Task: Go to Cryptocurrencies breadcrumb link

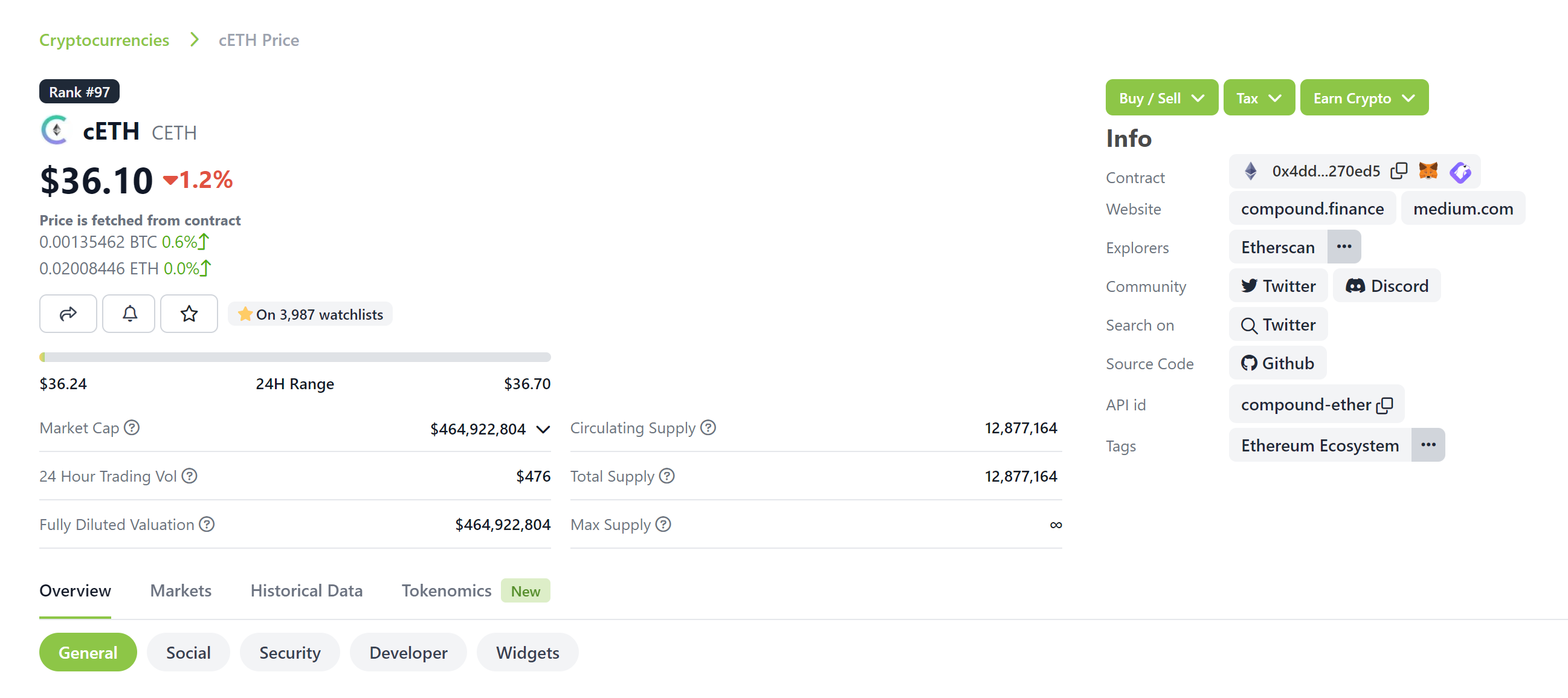Action: pos(104,40)
